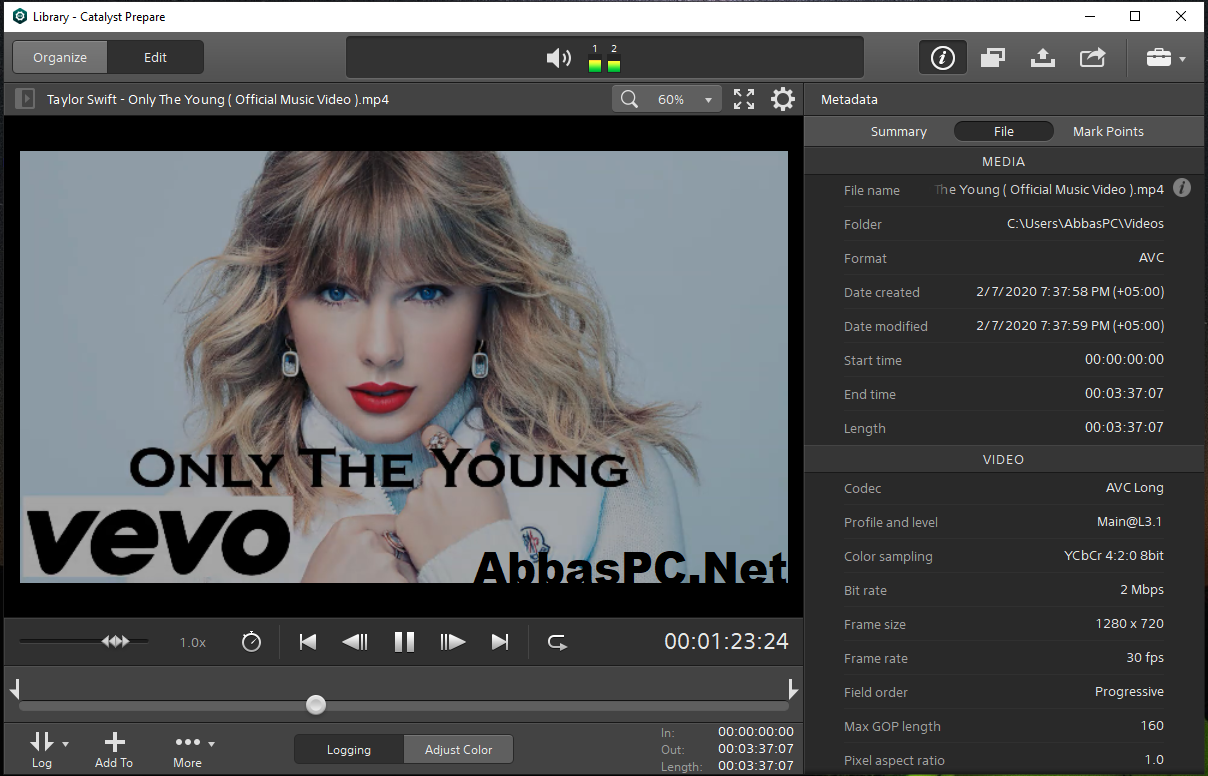Switch to Logging view
The image size is (1208, 776).
coord(349,749)
